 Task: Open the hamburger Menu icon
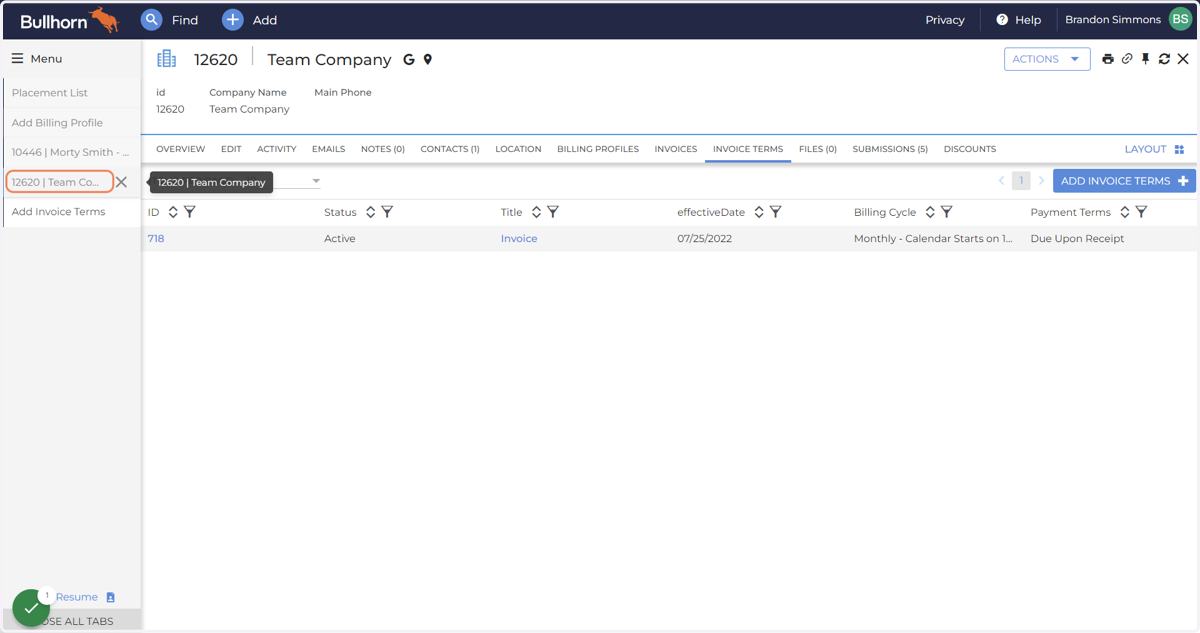[17, 58]
